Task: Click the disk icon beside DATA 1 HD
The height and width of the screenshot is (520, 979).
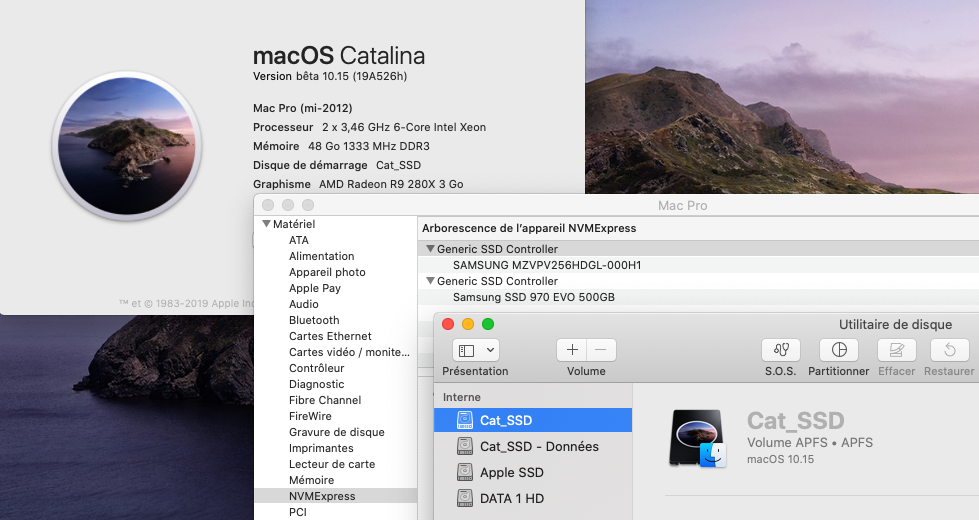Action: pos(465,498)
